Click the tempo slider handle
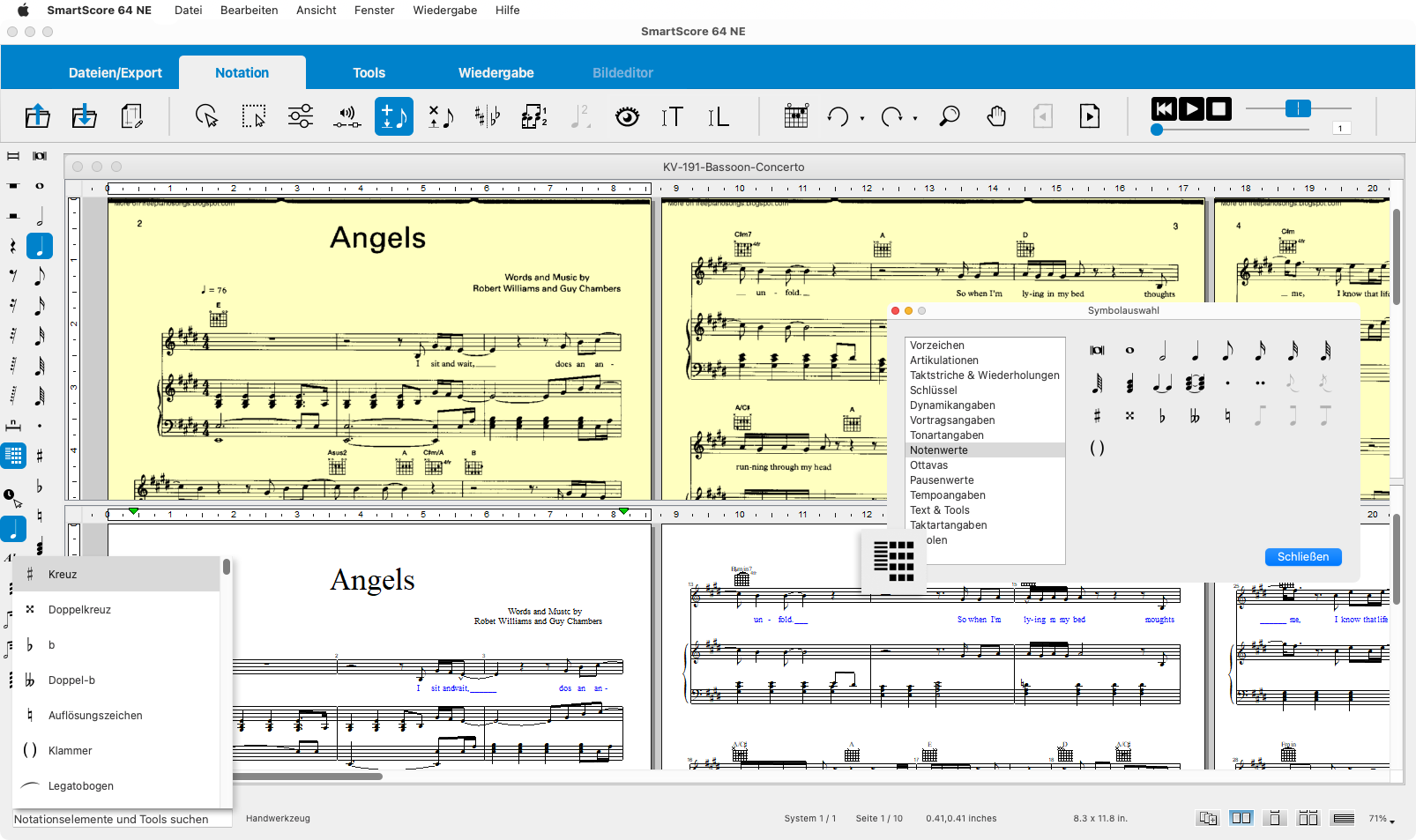This screenshot has width=1416, height=840. [1297, 108]
